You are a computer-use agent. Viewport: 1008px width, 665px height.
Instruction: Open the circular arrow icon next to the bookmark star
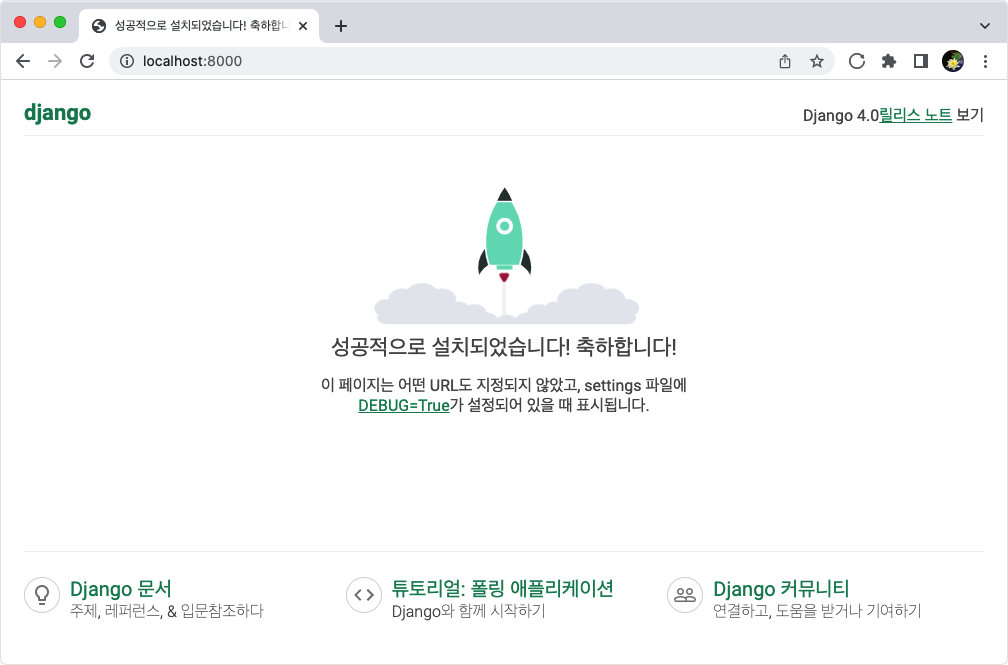[856, 61]
